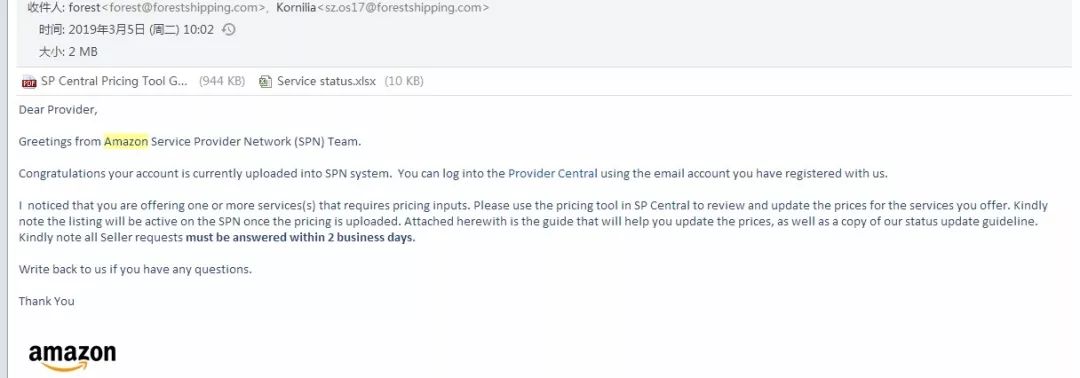Click the Congratulations your account sentence
Viewport: 1080px width, 378px height.
click(205, 174)
